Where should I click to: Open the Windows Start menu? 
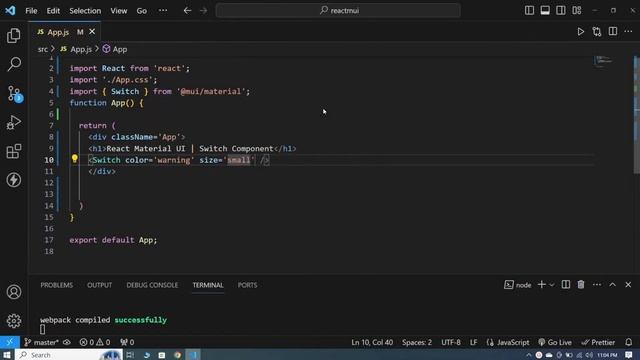click(7, 355)
